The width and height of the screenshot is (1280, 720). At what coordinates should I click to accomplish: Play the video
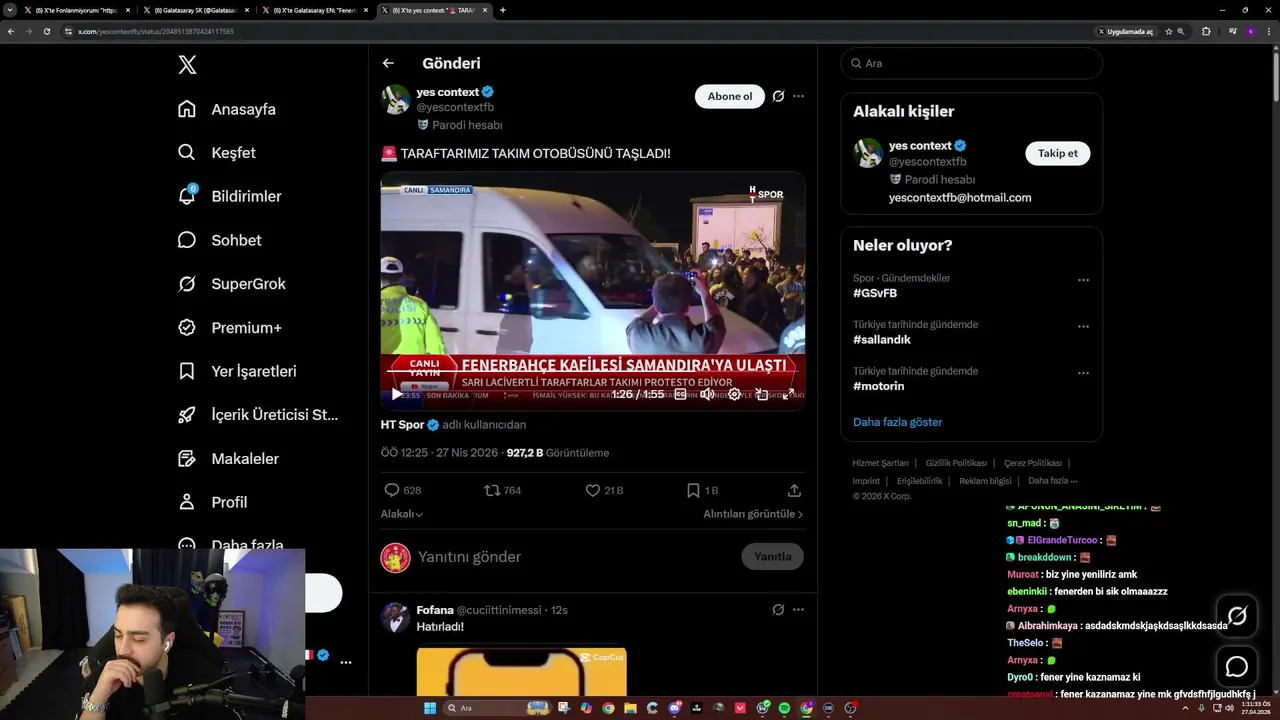[397, 394]
